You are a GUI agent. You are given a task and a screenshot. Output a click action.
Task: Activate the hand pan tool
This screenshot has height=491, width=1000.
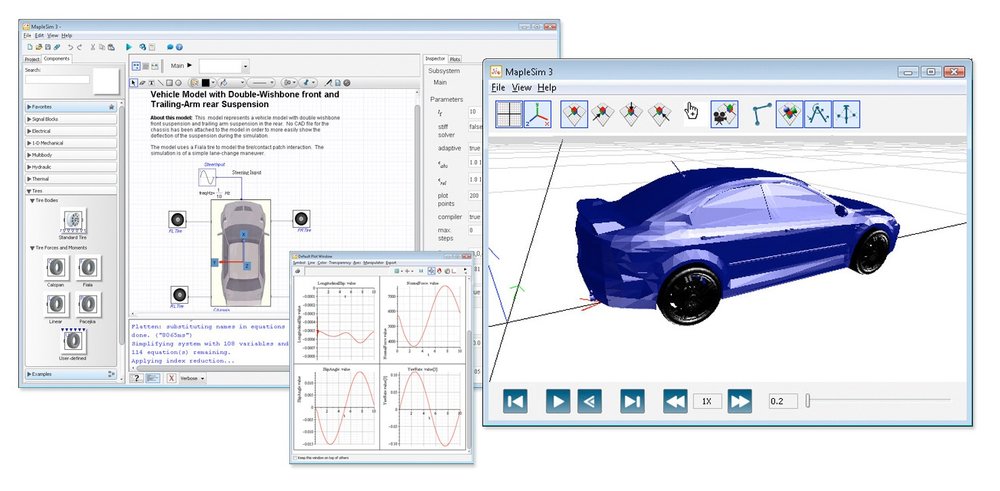point(691,113)
